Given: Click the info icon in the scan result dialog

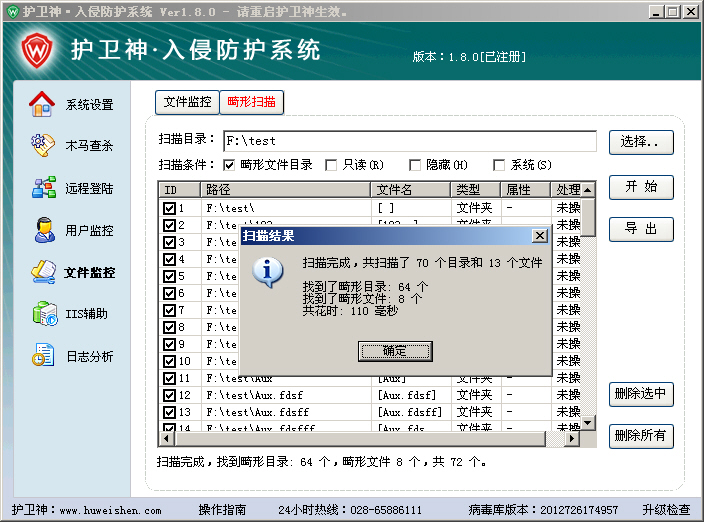Looking at the screenshot, I should coord(268,272).
